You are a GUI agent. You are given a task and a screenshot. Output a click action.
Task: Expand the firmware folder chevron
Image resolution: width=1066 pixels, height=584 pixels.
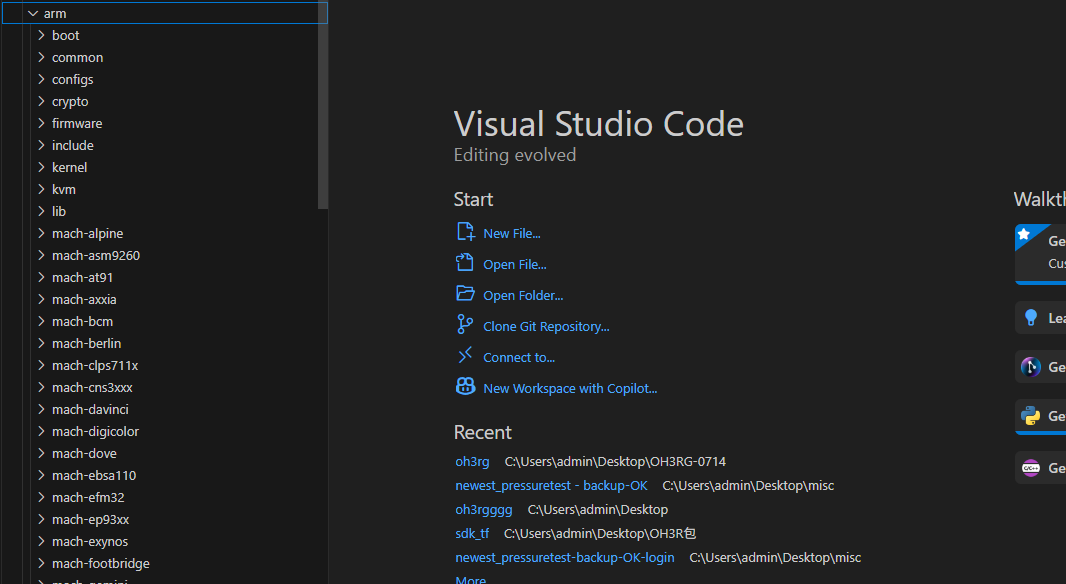(41, 123)
